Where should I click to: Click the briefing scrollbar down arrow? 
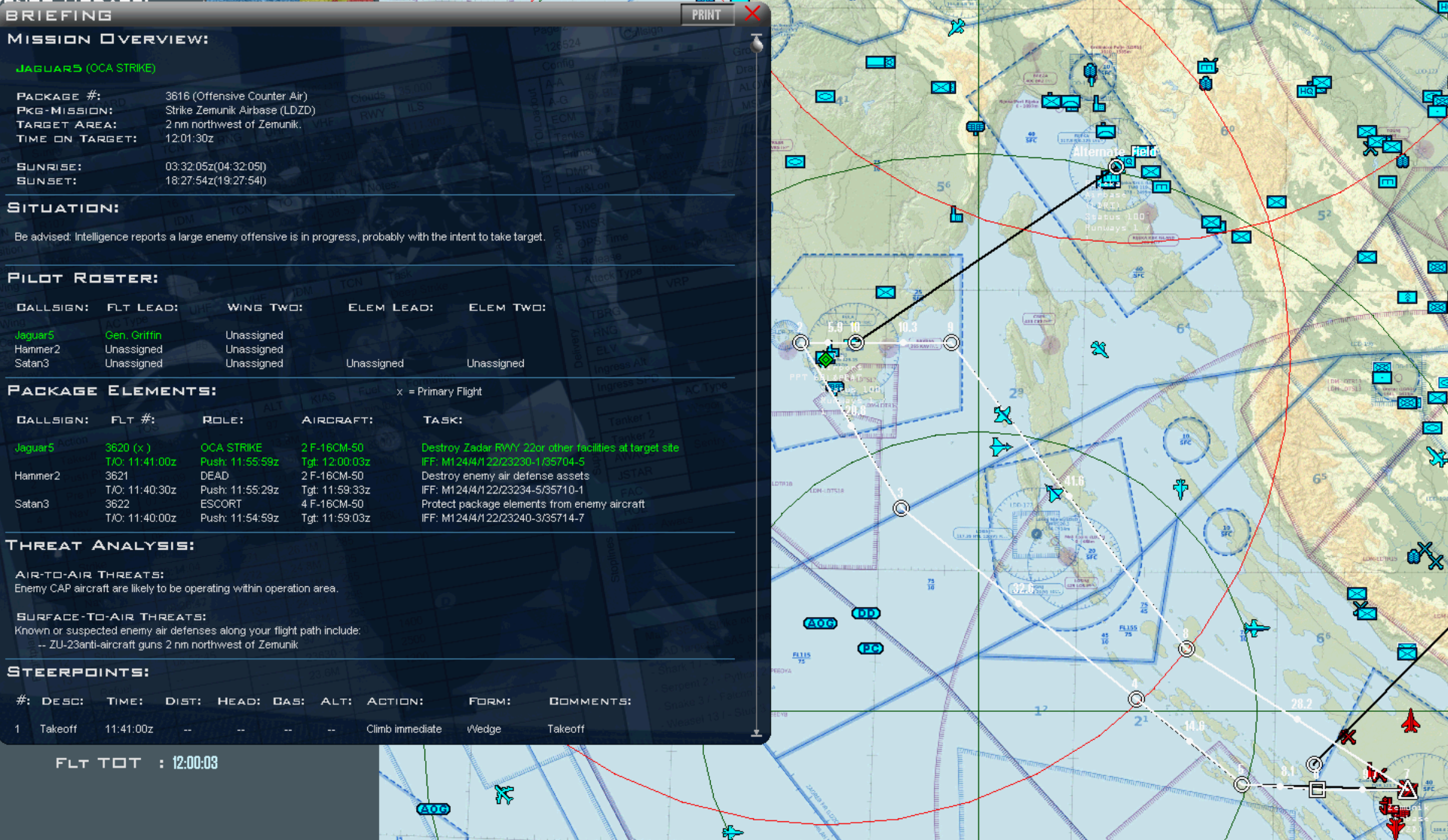tap(757, 732)
